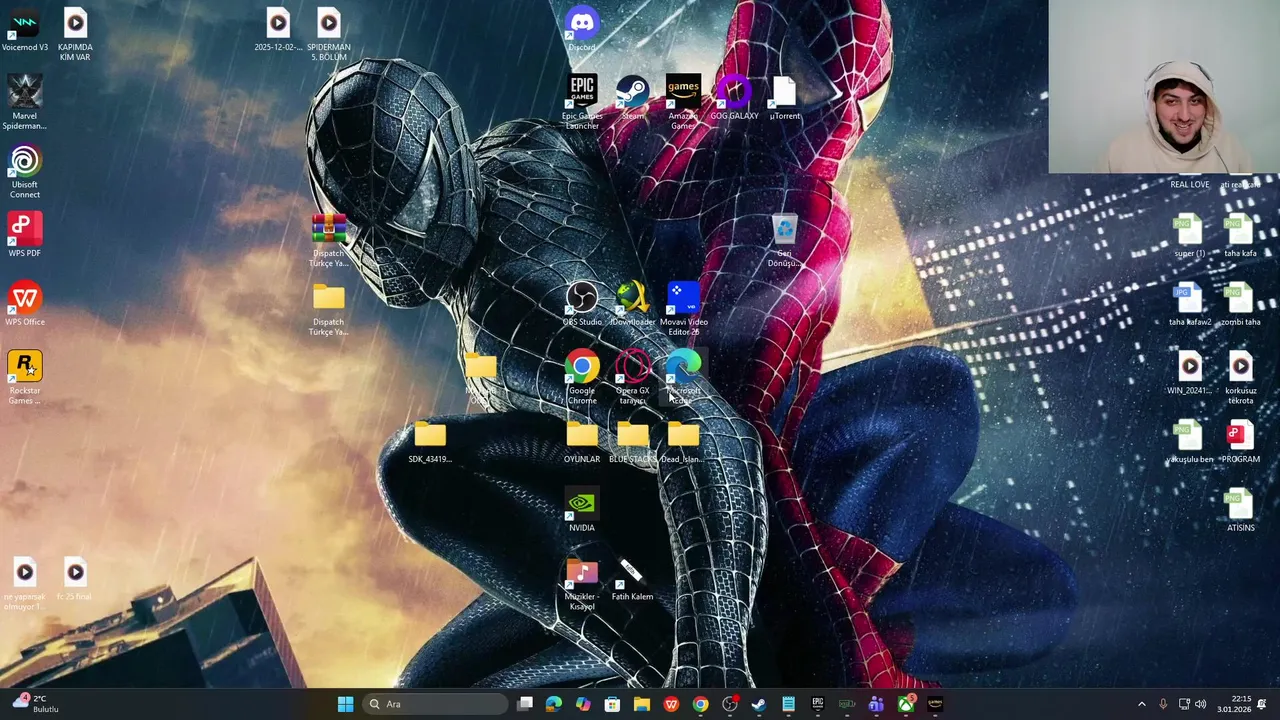Launch Ubisoft Connect from the desktop
The image size is (1280, 720).
(24, 172)
